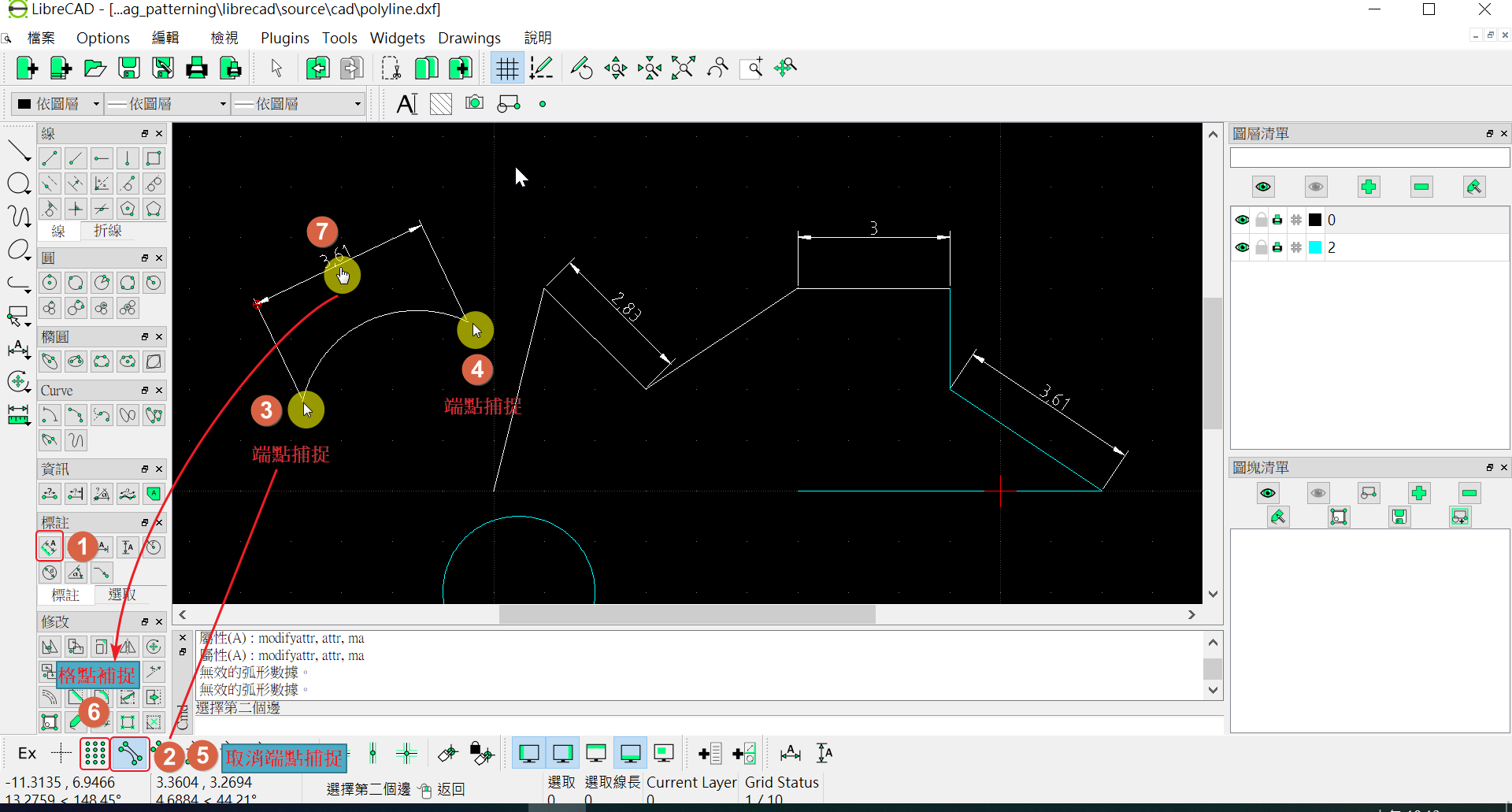Open a file with folder icon
This screenshot has height=812, width=1512.
pos(95,69)
